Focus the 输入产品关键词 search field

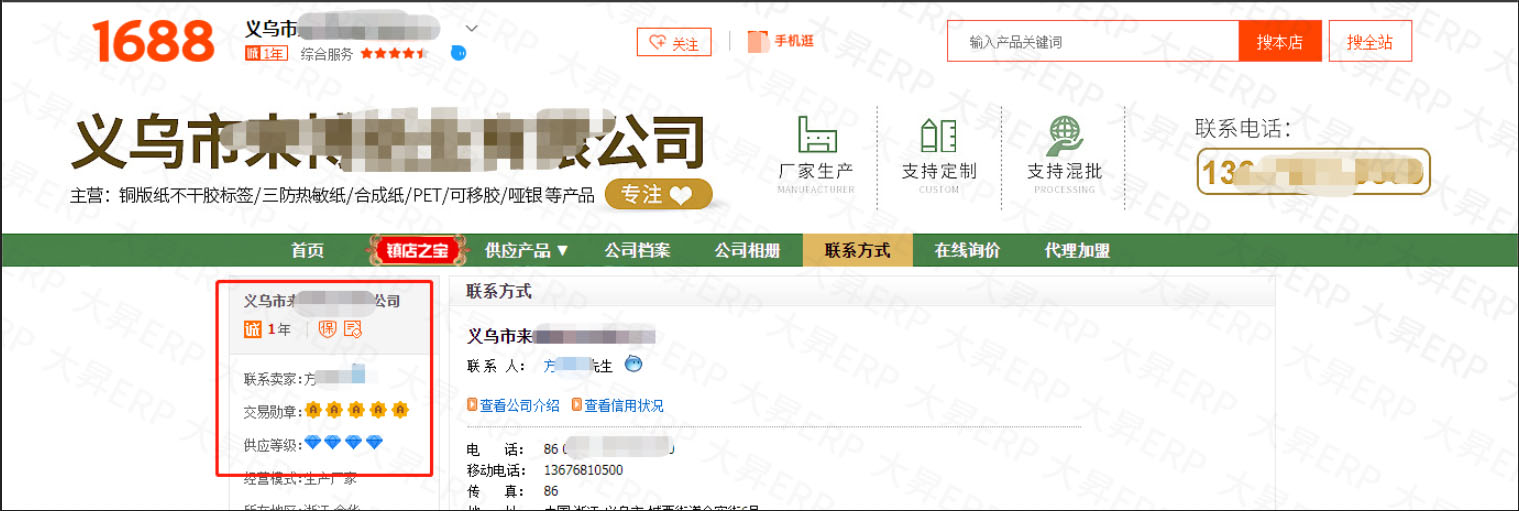[1092, 42]
